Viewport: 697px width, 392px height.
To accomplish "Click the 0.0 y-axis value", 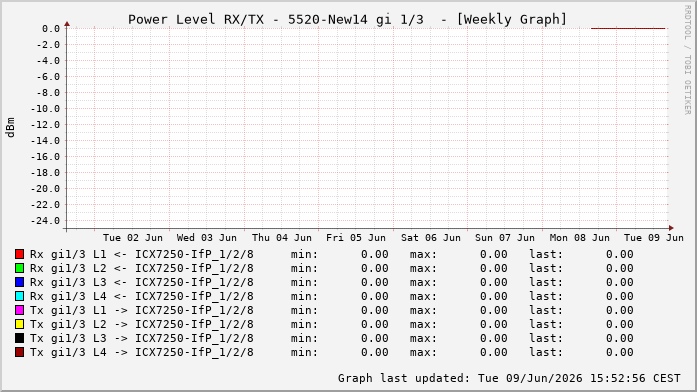I will (51, 29).
